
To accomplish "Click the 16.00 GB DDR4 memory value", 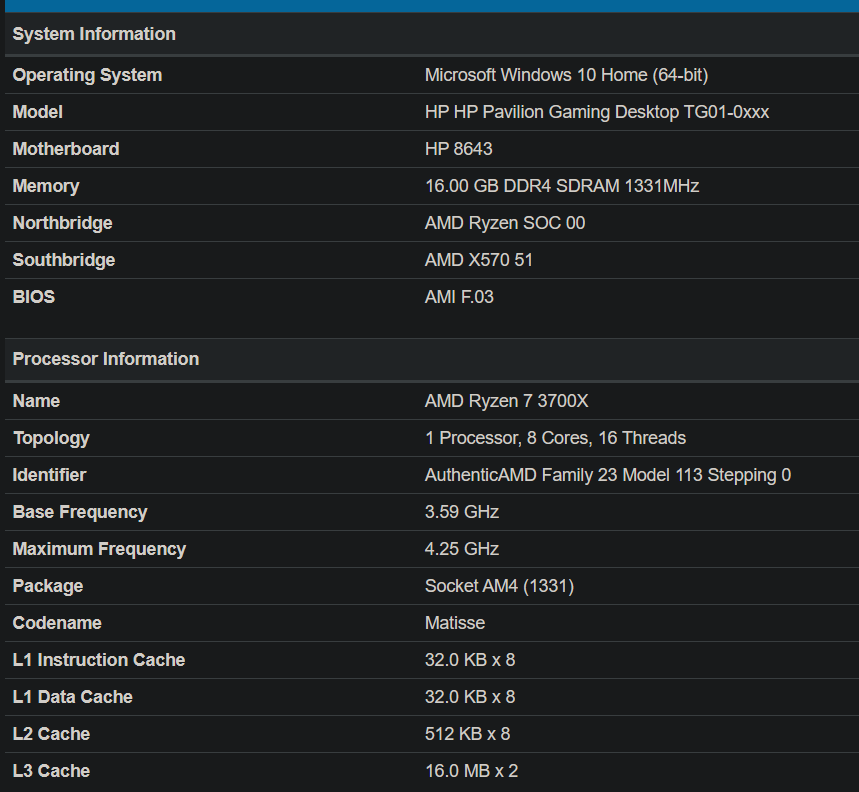I will point(562,186).
